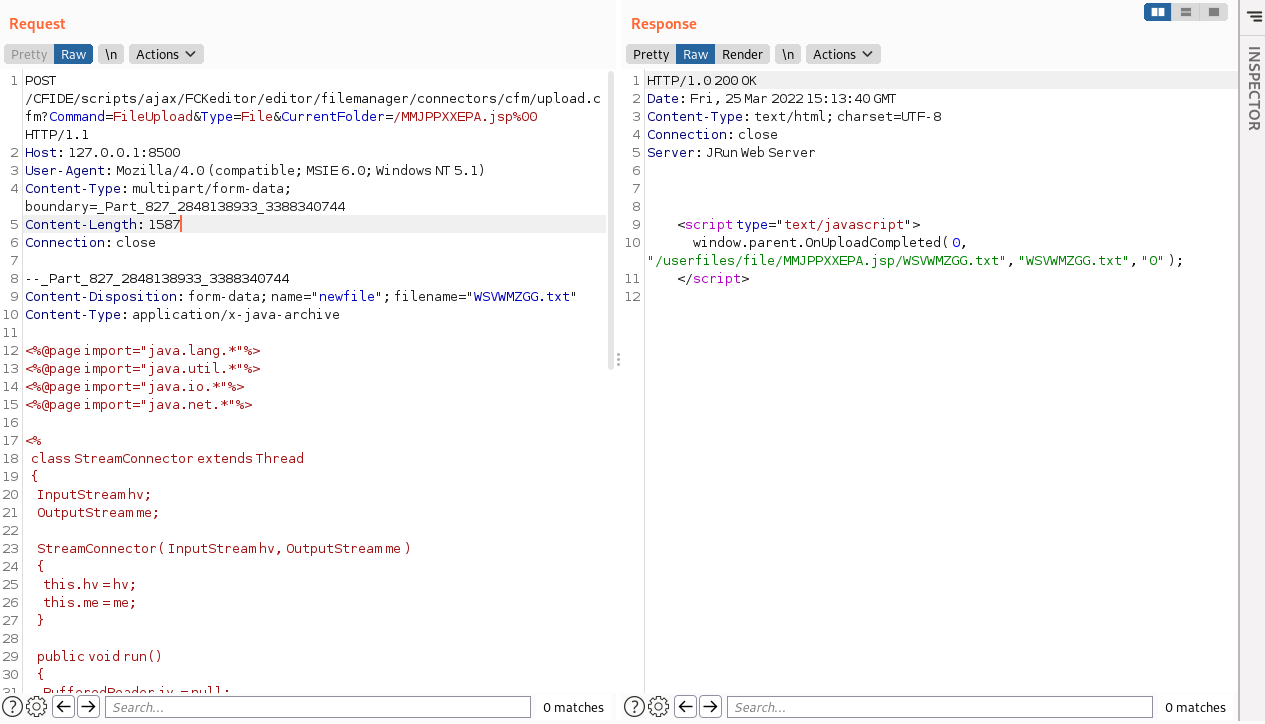Focus the Response search input field
Viewport: 1265px width, 724px height.
(x=940, y=707)
